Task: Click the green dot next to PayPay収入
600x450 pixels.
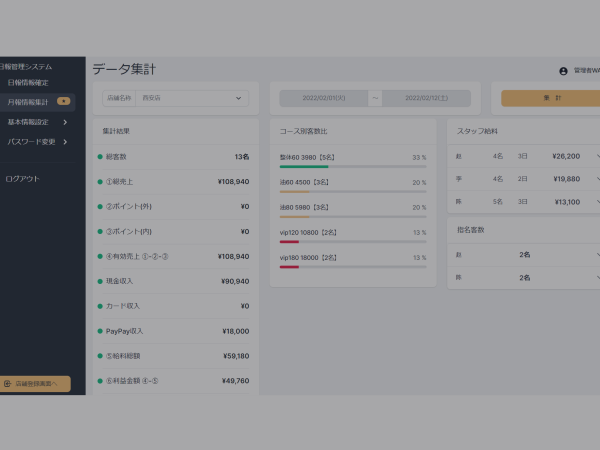Action: [x=100, y=331]
